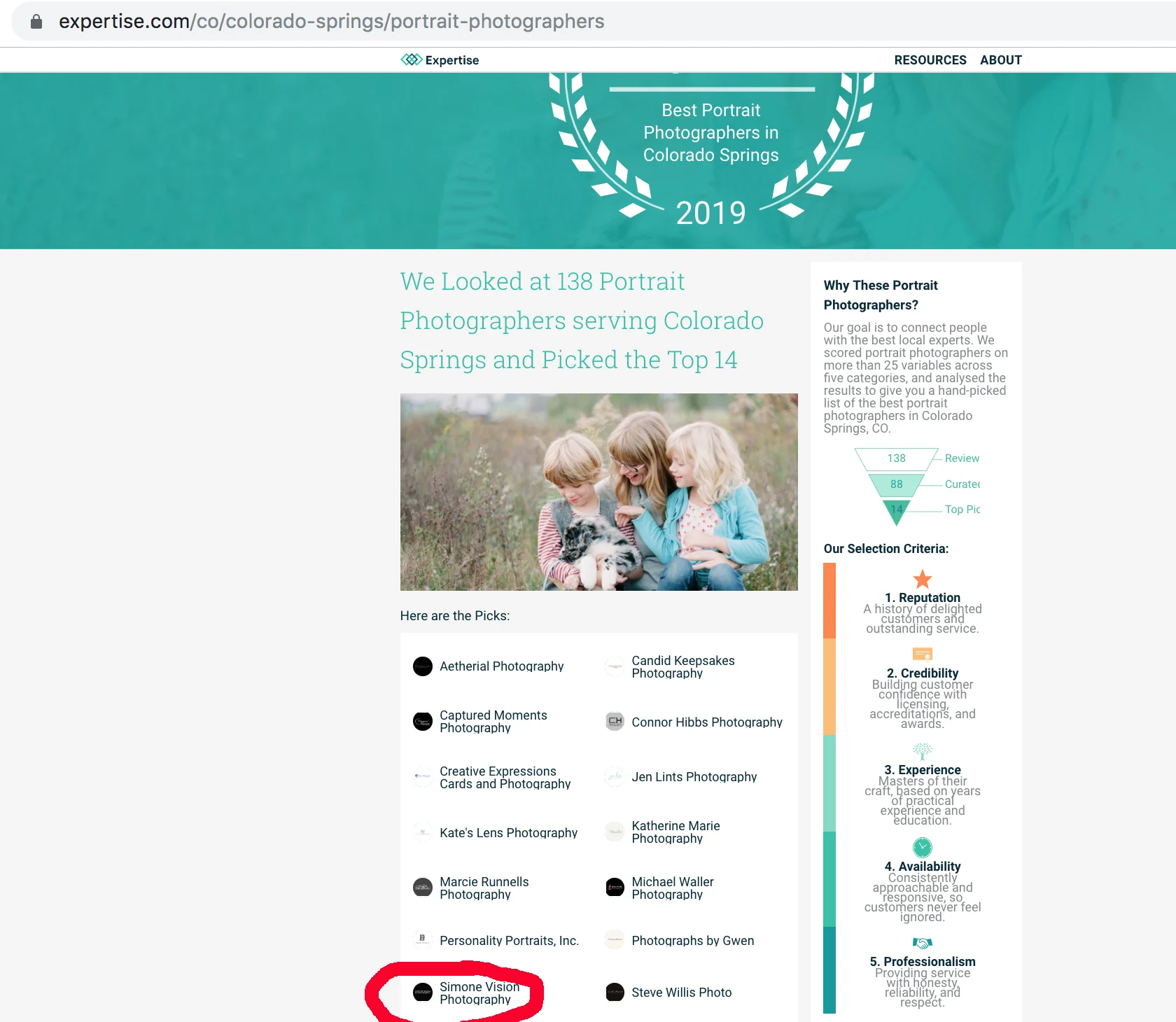Click the 'Review' funnel label
1176x1022 pixels.
pos(962,458)
